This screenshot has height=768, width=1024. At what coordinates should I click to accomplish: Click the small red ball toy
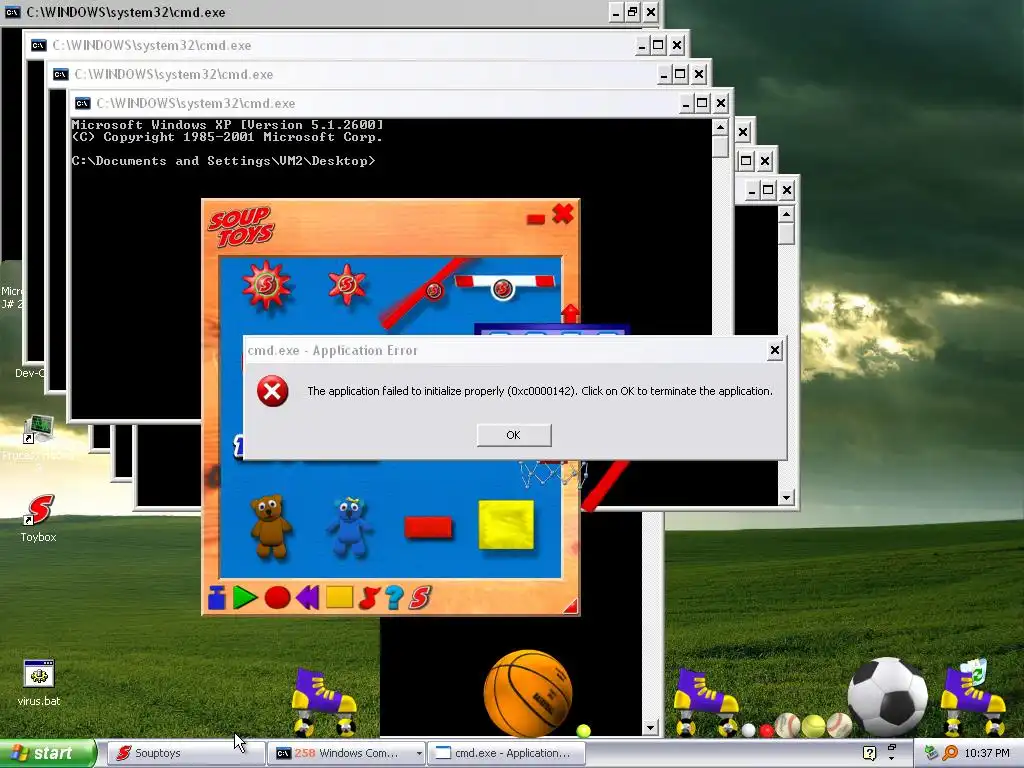[767, 730]
